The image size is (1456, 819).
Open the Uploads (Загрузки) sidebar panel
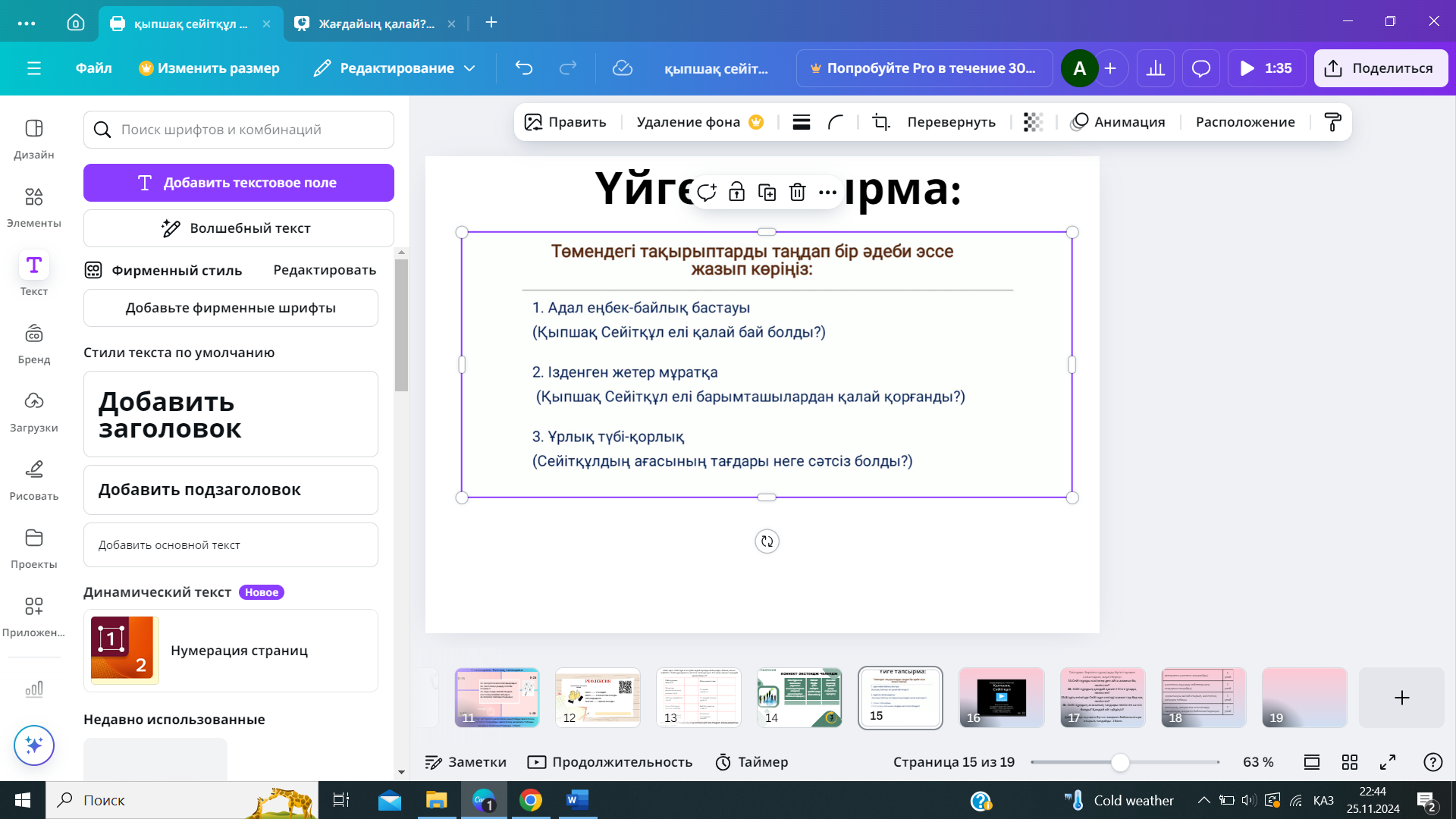click(x=33, y=411)
